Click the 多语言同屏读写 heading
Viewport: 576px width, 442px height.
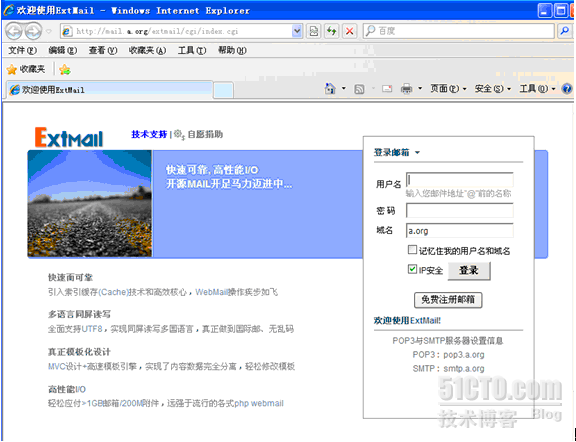(x=79, y=315)
